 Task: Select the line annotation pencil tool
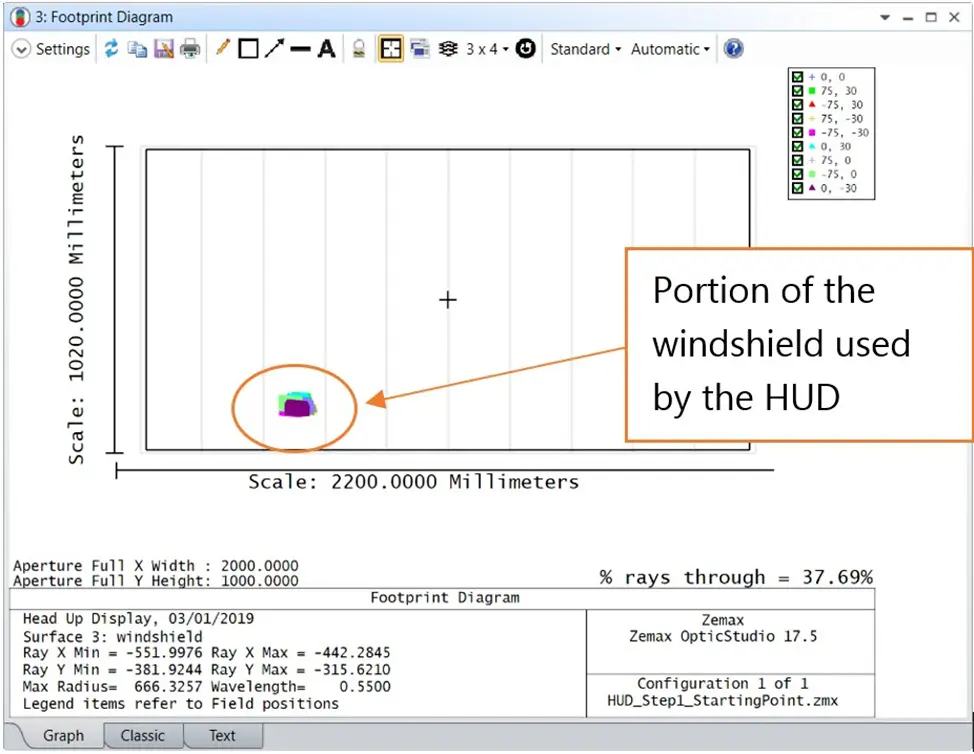[221, 48]
